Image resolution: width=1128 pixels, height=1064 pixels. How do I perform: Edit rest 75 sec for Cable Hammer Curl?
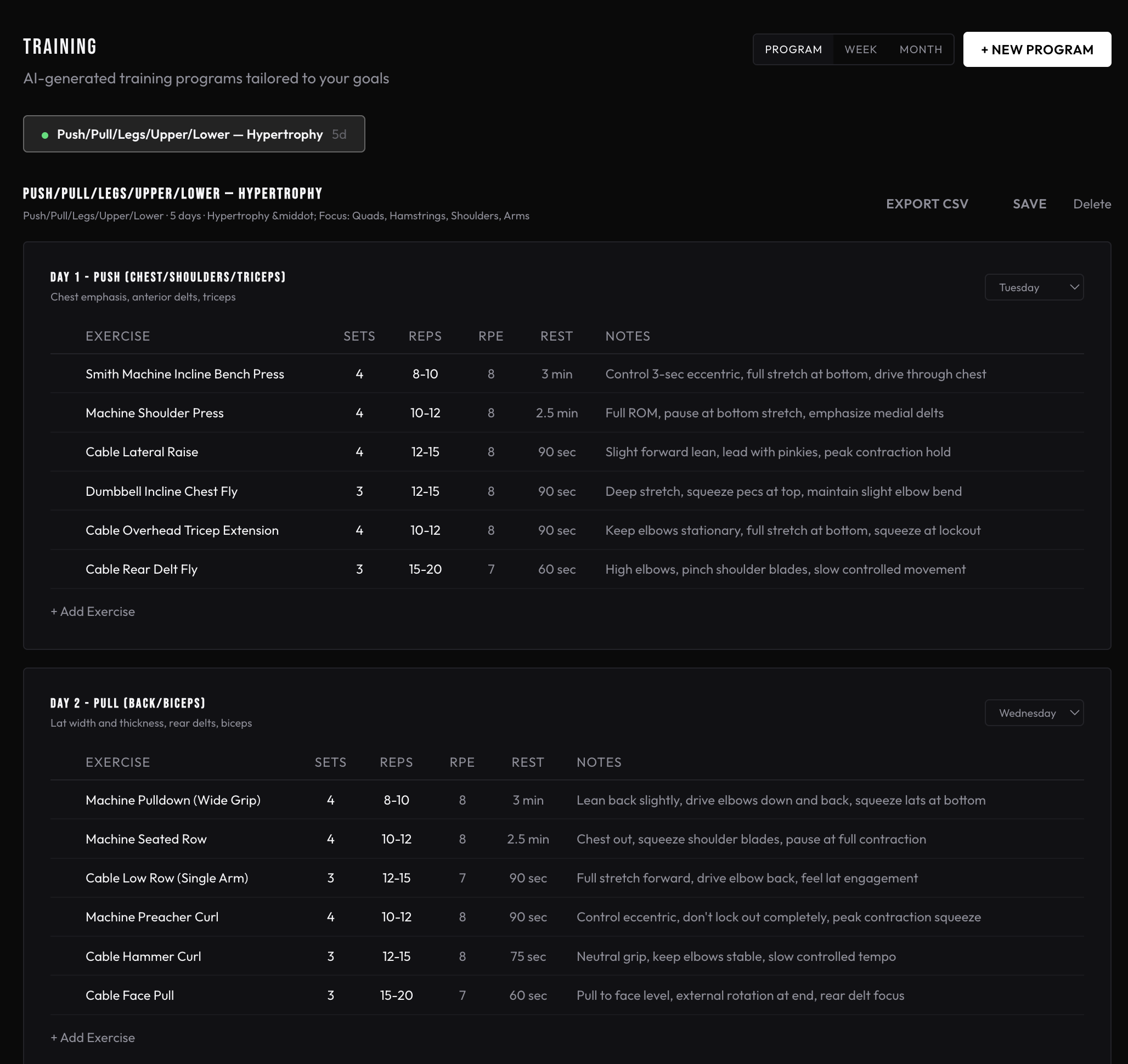pyautogui.click(x=528, y=957)
